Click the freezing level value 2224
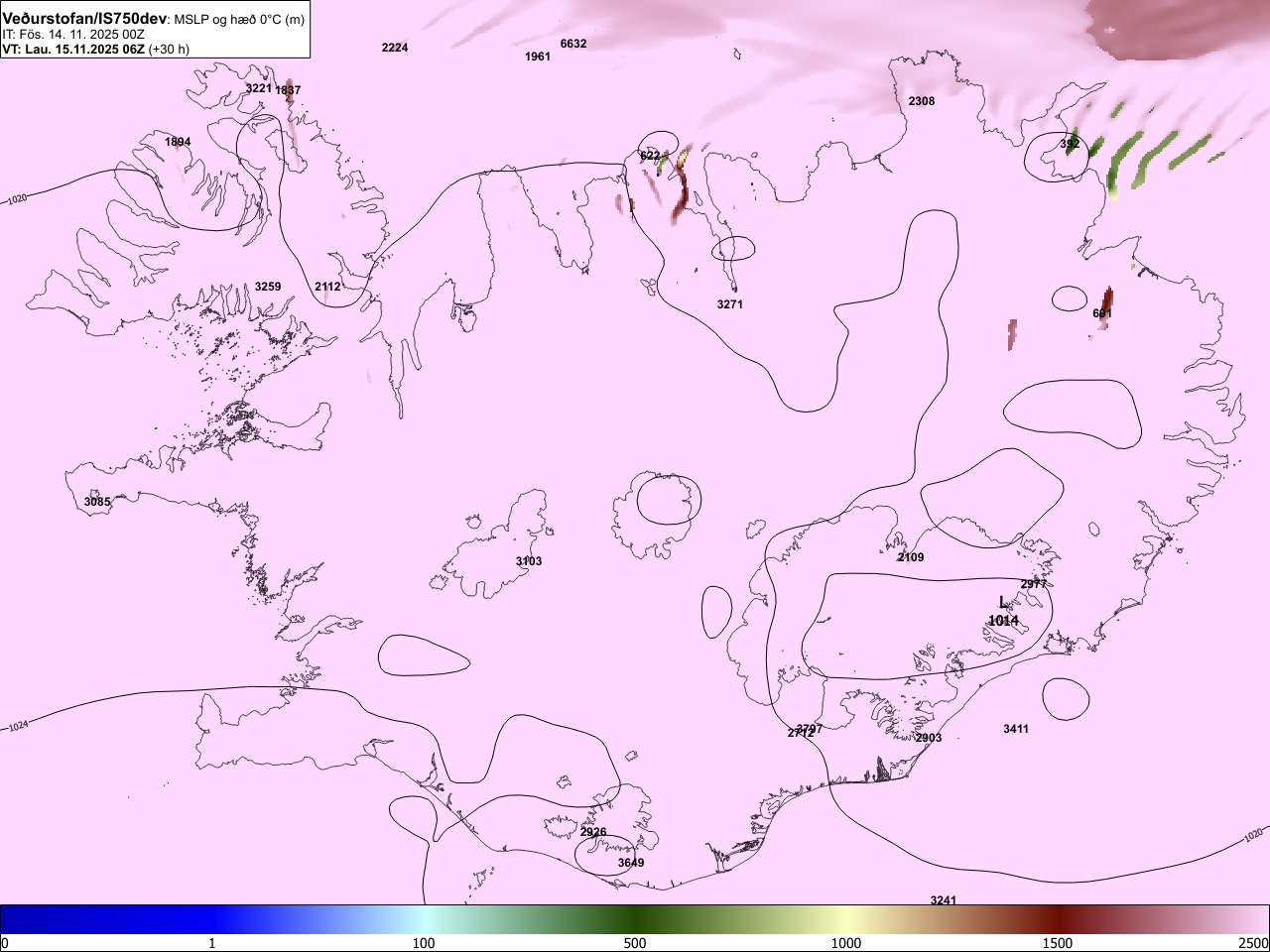Screen dimensions: 1270x952 point(395,48)
